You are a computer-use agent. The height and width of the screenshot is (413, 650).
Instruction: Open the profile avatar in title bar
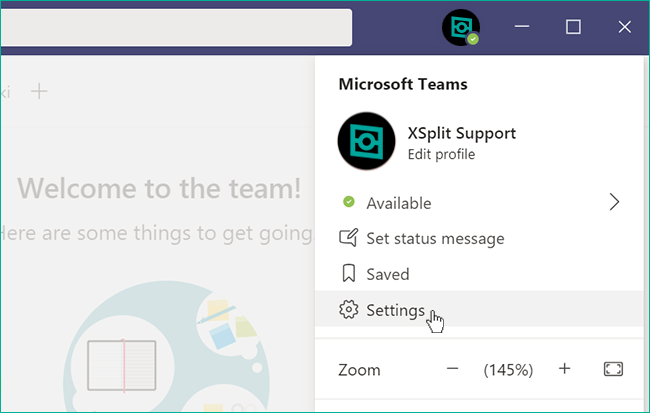click(461, 27)
